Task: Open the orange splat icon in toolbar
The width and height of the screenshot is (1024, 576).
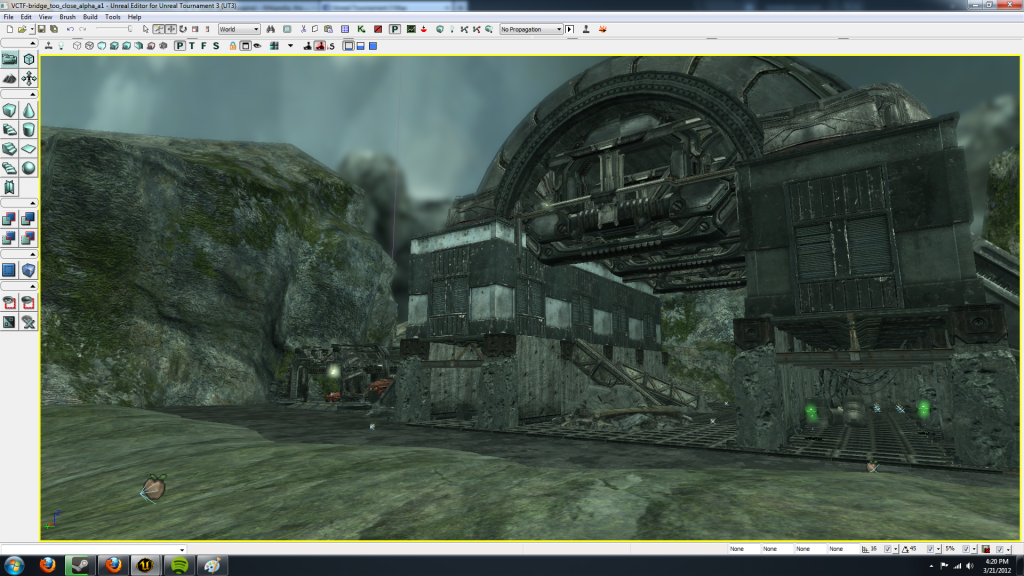Action: click(602, 29)
